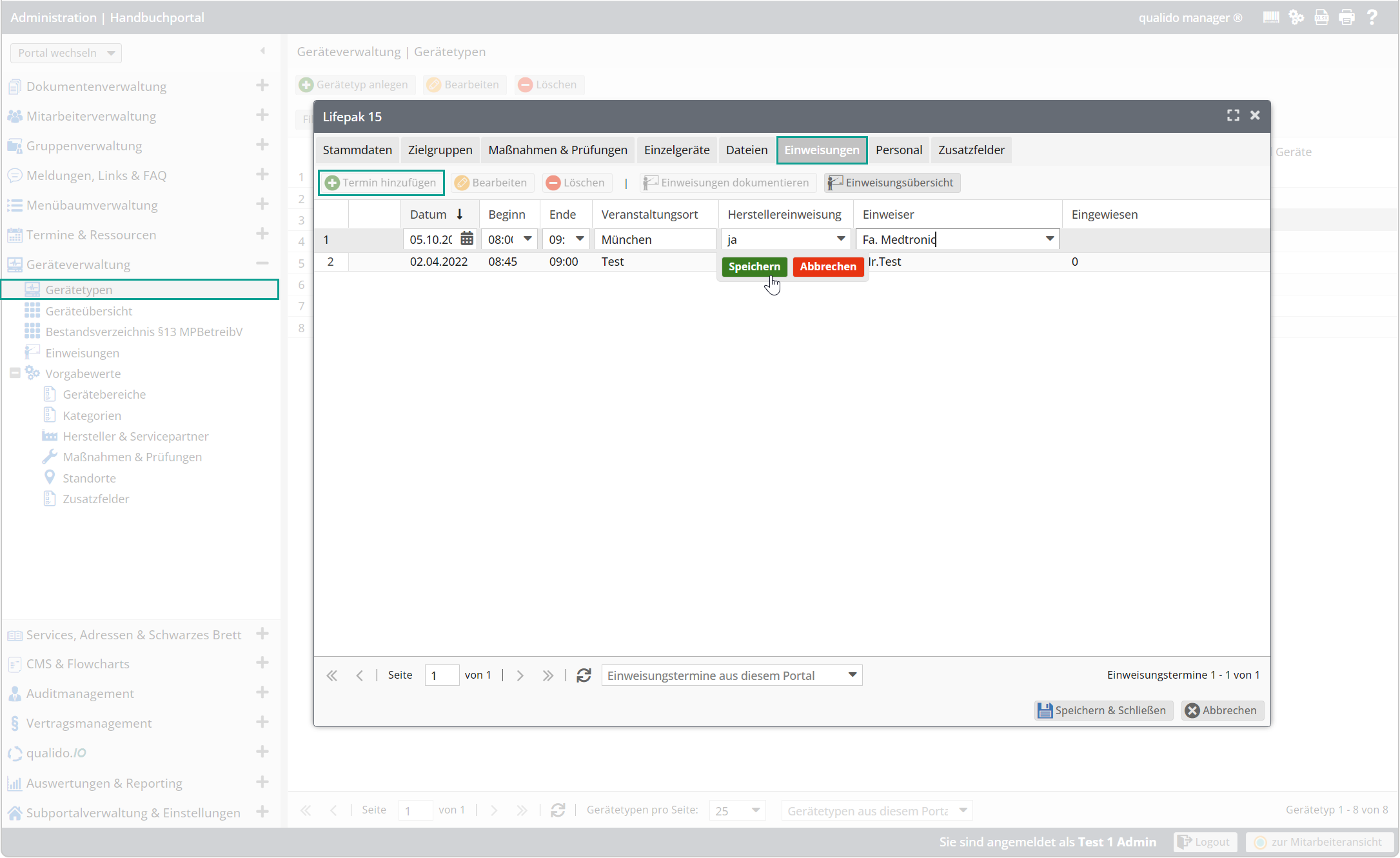Image resolution: width=1400 pixels, height=858 pixels.
Task: Switch to the Einzelgeräte tab
Action: tap(676, 150)
